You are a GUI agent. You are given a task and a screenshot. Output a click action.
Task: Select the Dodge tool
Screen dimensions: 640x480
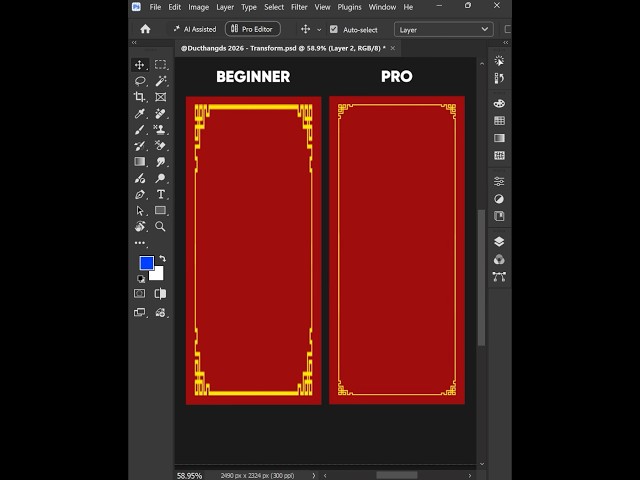click(160, 178)
